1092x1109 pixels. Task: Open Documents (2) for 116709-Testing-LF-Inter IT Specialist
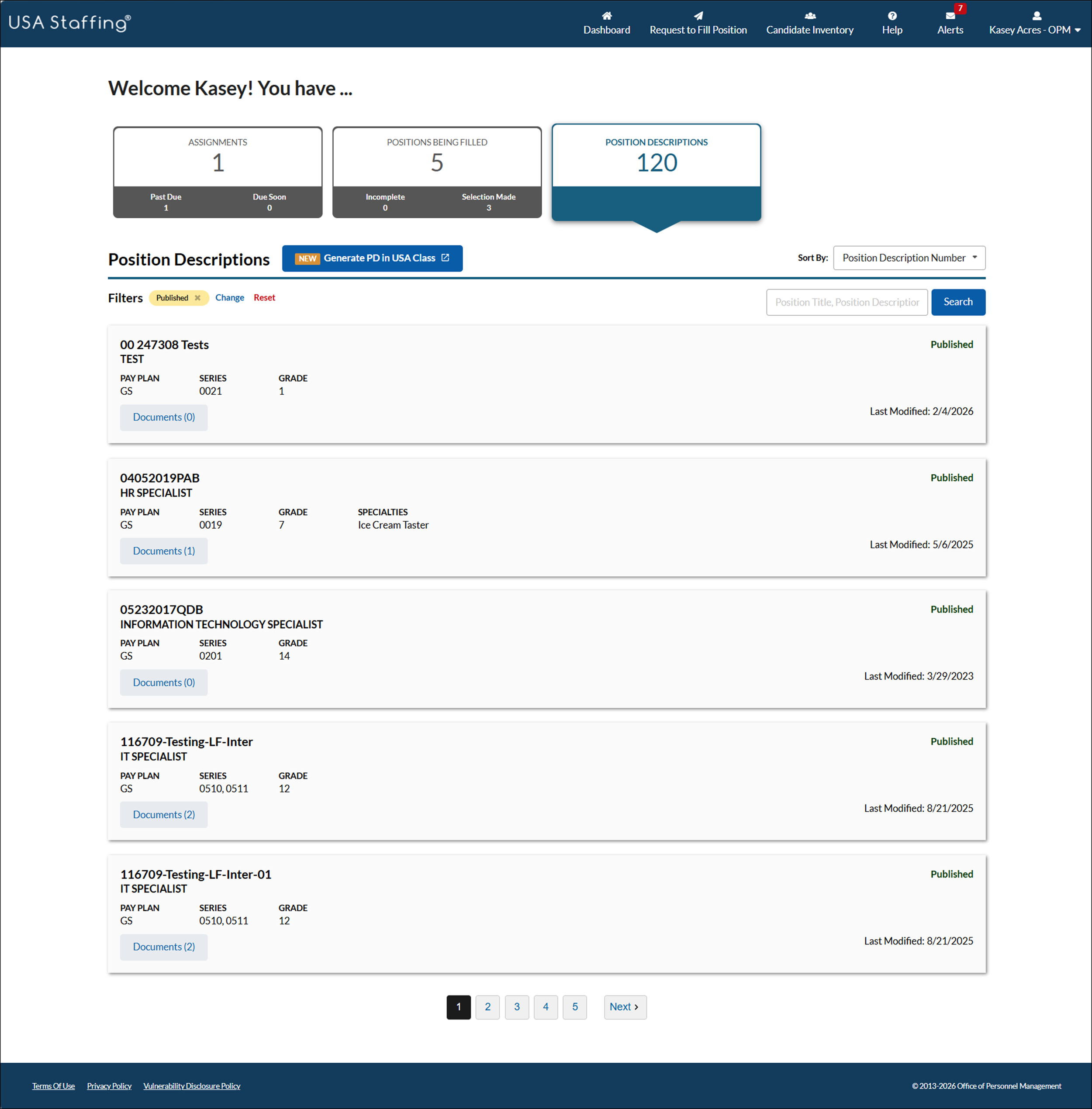(x=163, y=815)
